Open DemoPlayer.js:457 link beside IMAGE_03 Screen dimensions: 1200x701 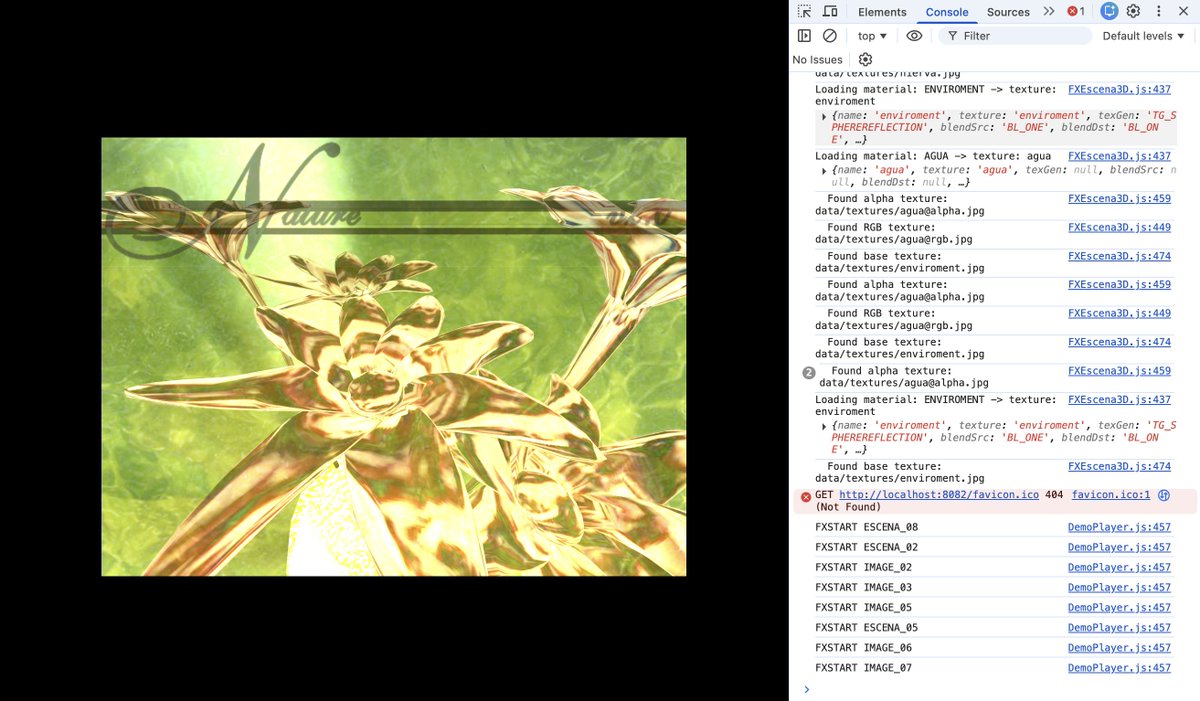pos(1119,587)
